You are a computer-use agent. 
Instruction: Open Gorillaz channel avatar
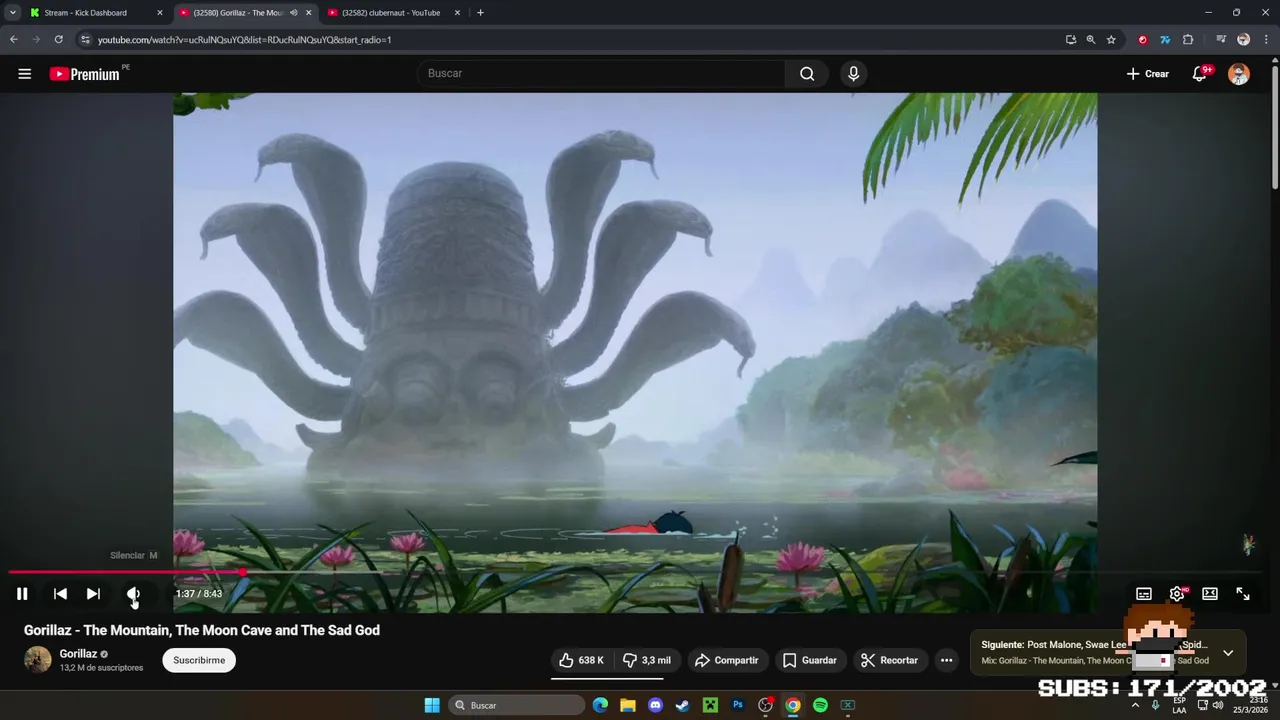coord(38,660)
